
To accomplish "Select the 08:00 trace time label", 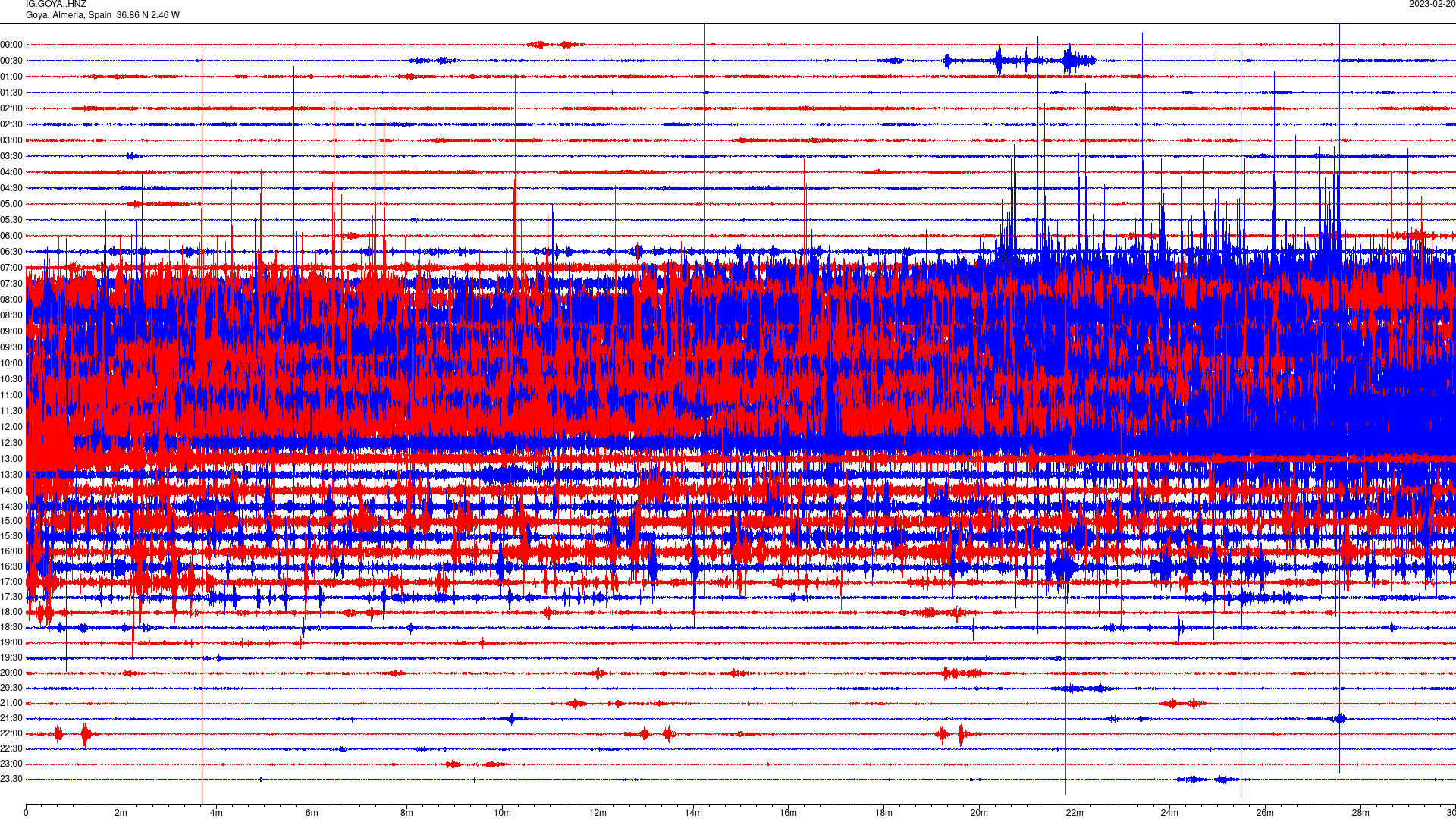I will [11, 300].
